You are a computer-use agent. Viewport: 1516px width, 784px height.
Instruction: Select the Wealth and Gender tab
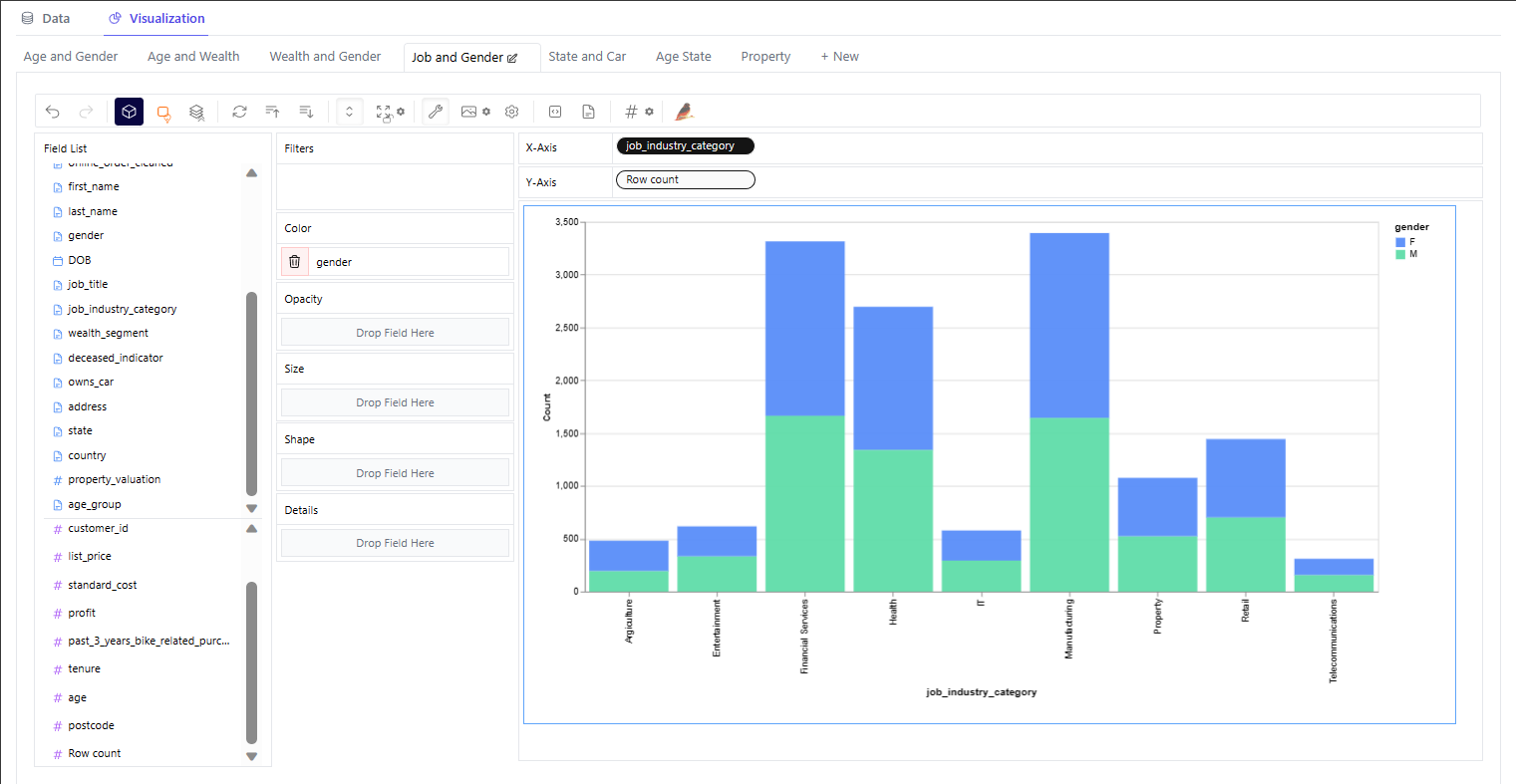[x=325, y=56]
